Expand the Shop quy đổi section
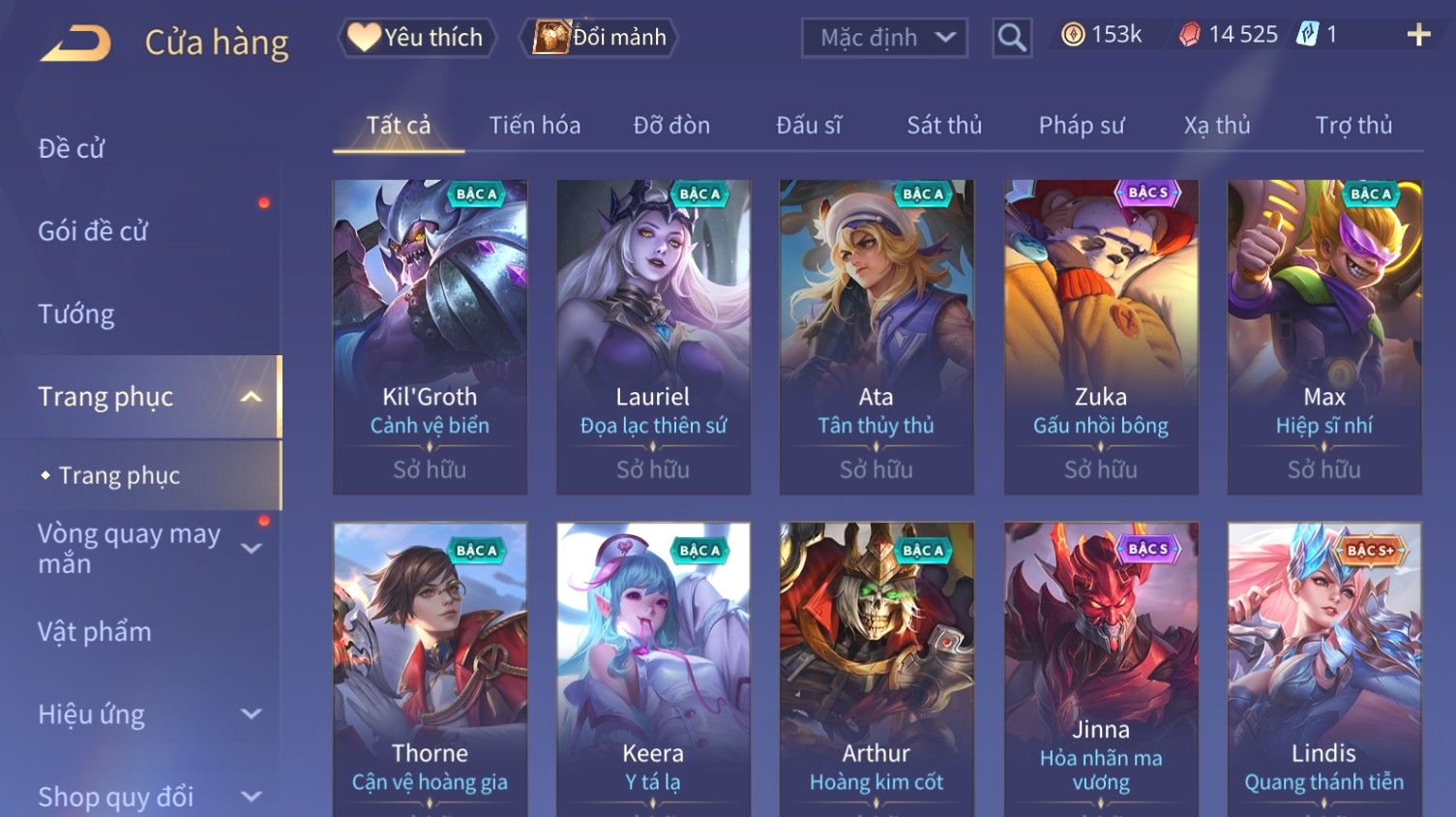This screenshot has width=1456, height=817. click(x=251, y=797)
